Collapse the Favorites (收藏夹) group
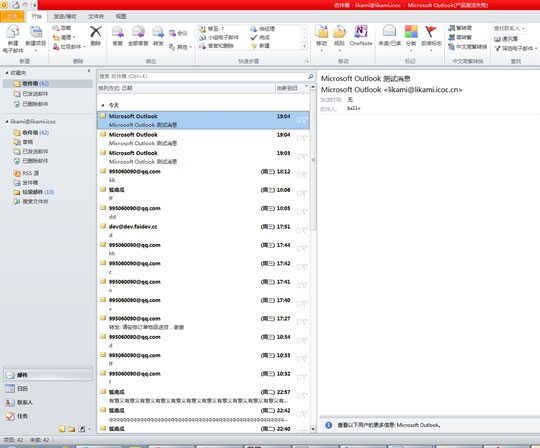The width and height of the screenshot is (540, 448). 7,73
